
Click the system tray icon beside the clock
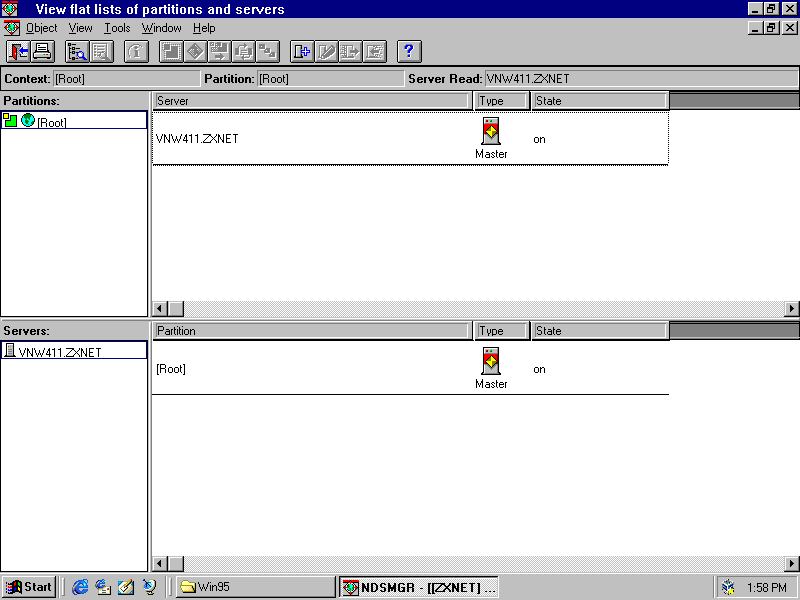point(729,588)
